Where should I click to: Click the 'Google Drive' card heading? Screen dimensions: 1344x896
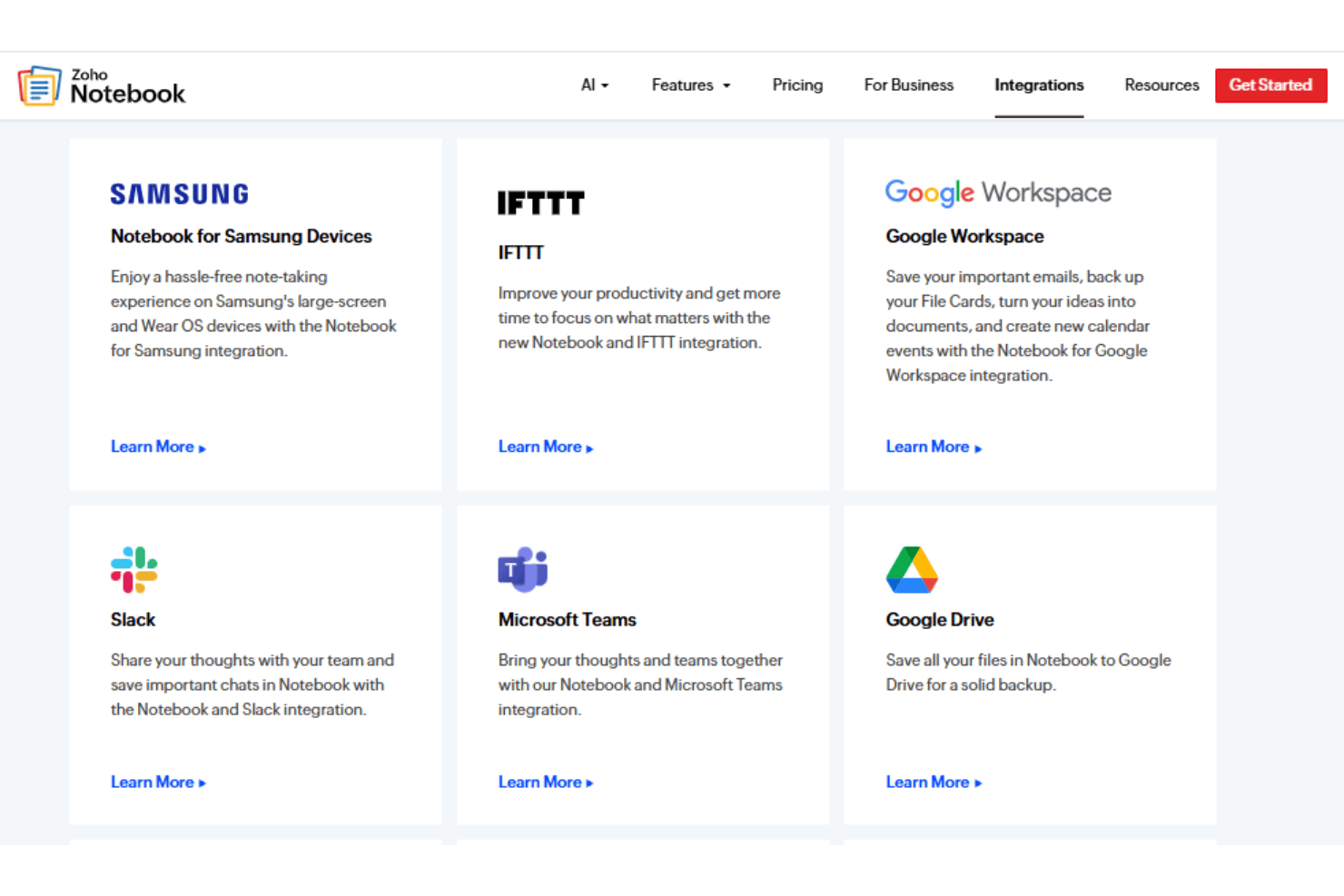(939, 619)
